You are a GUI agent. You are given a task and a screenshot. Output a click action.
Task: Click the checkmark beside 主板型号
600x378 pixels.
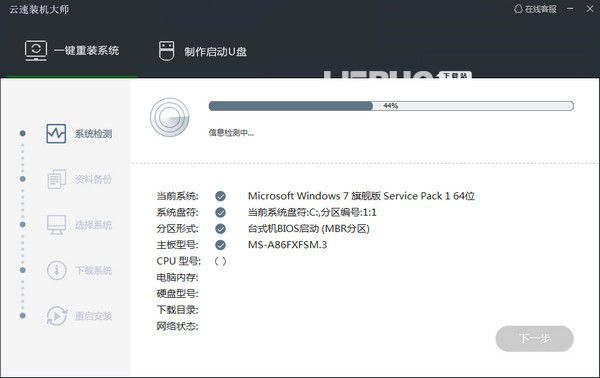[220, 245]
